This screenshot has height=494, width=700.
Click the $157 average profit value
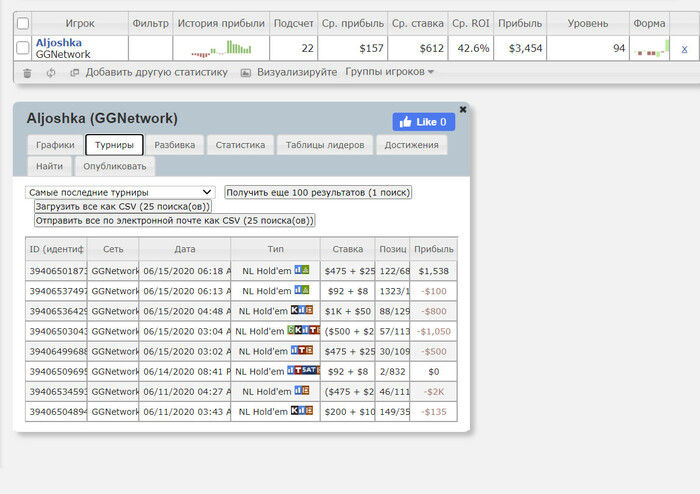click(371, 48)
